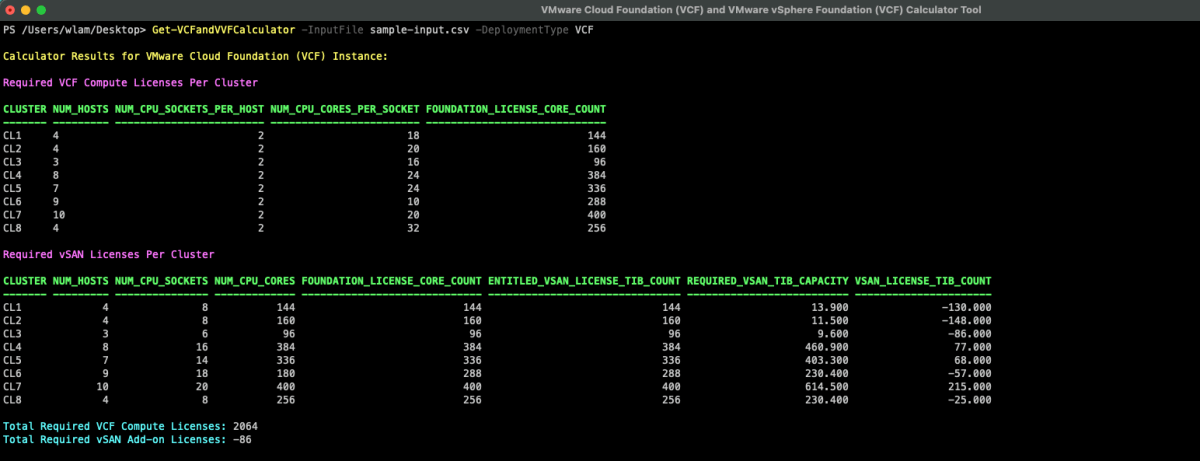Screen dimensions: 1200x461
Task: Click "CL5" in the compute licenses table
Action: click(x=12, y=188)
